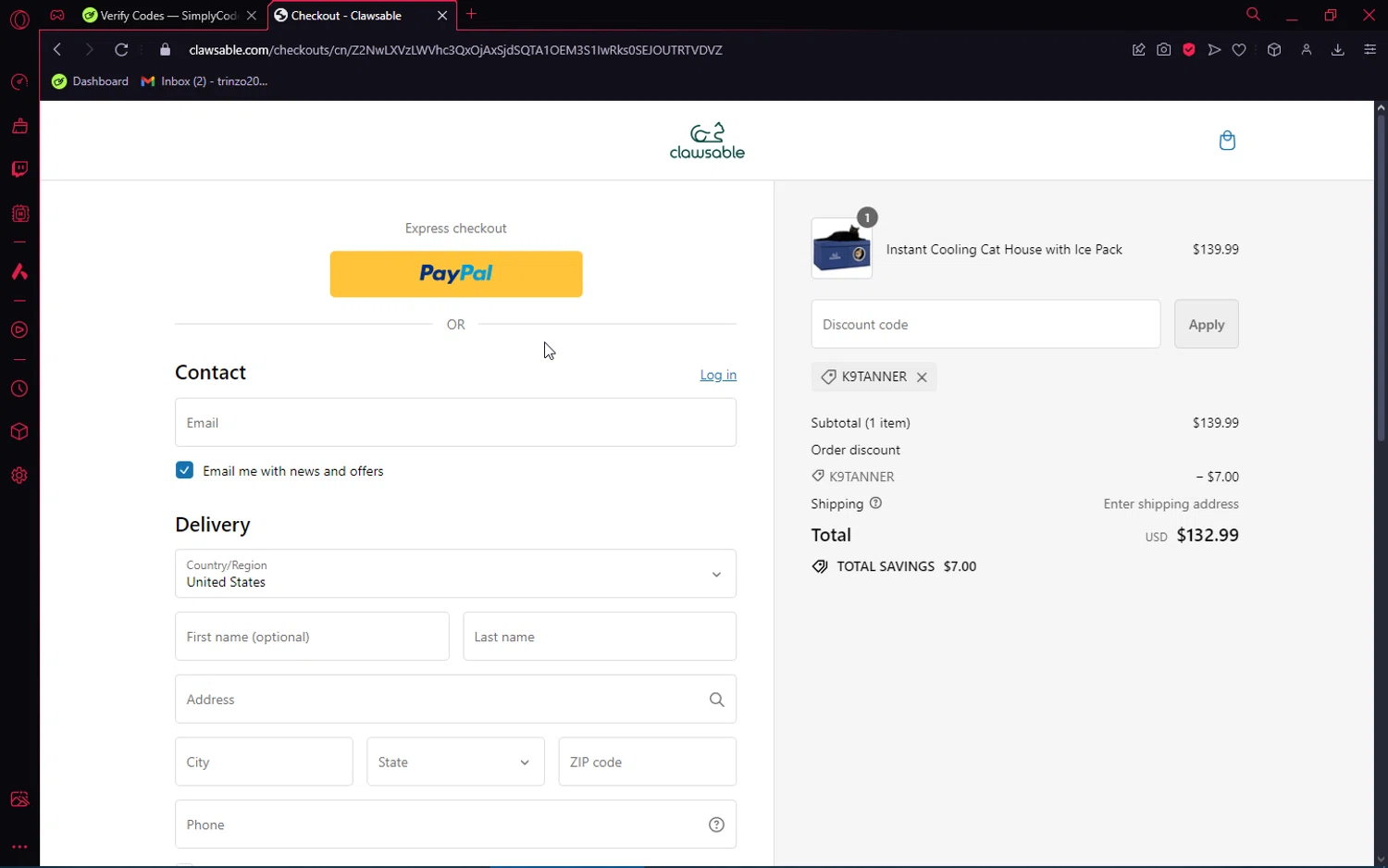Open the shopping bag cart icon
Viewport: 1388px width, 868px height.
[1227, 141]
